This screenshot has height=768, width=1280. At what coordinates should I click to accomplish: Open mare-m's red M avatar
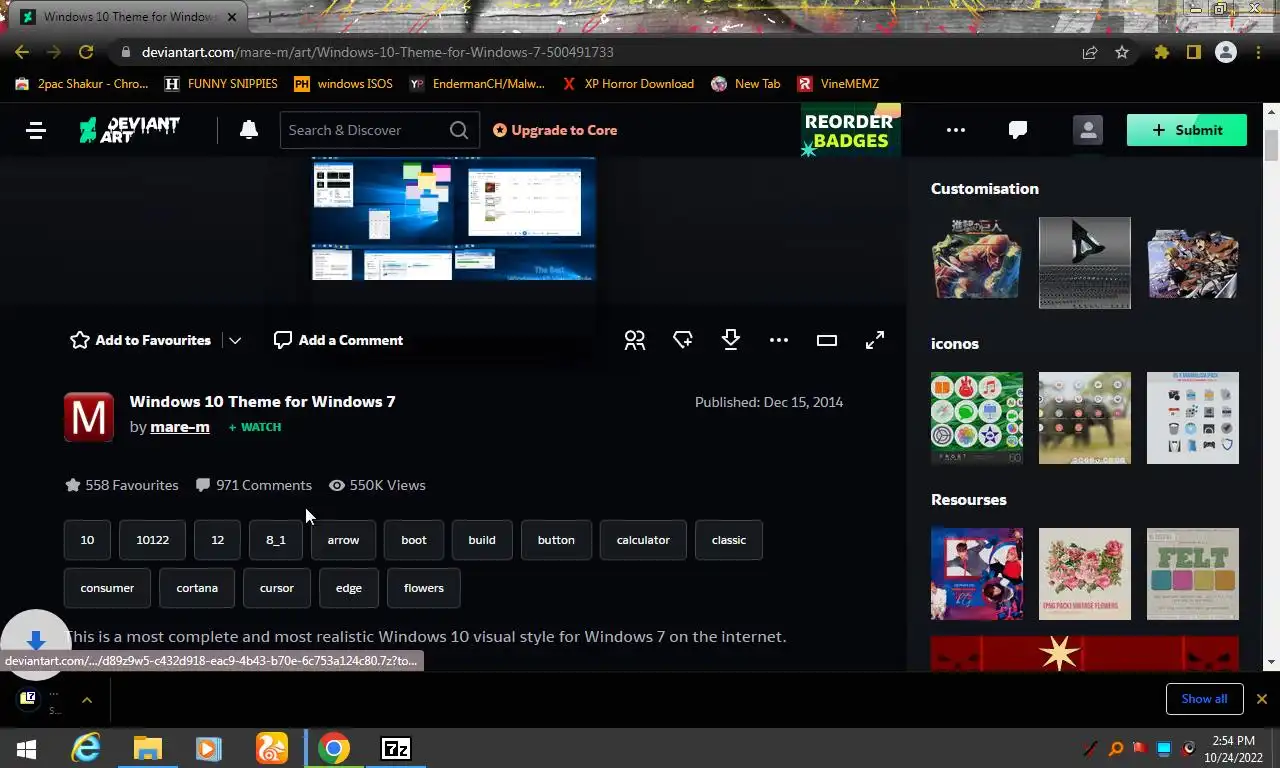pyautogui.click(x=89, y=417)
